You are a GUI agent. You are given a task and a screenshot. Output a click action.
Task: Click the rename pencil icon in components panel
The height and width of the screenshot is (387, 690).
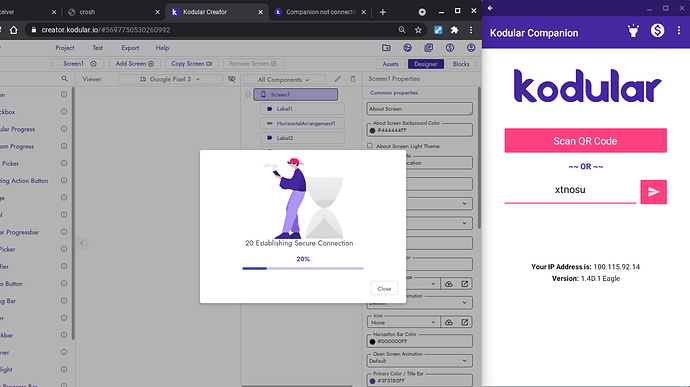[338, 79]
